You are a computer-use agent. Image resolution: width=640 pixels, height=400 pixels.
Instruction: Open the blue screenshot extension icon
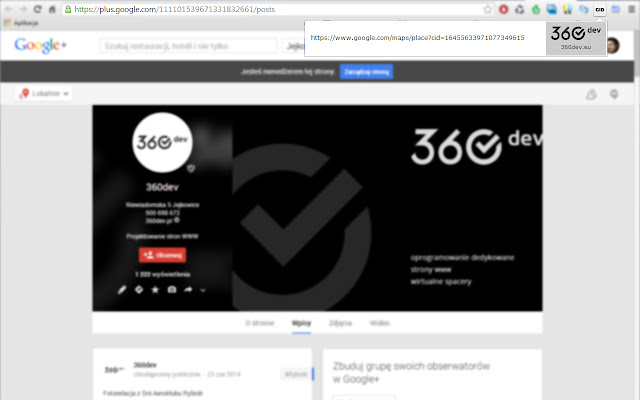[552, 9]
